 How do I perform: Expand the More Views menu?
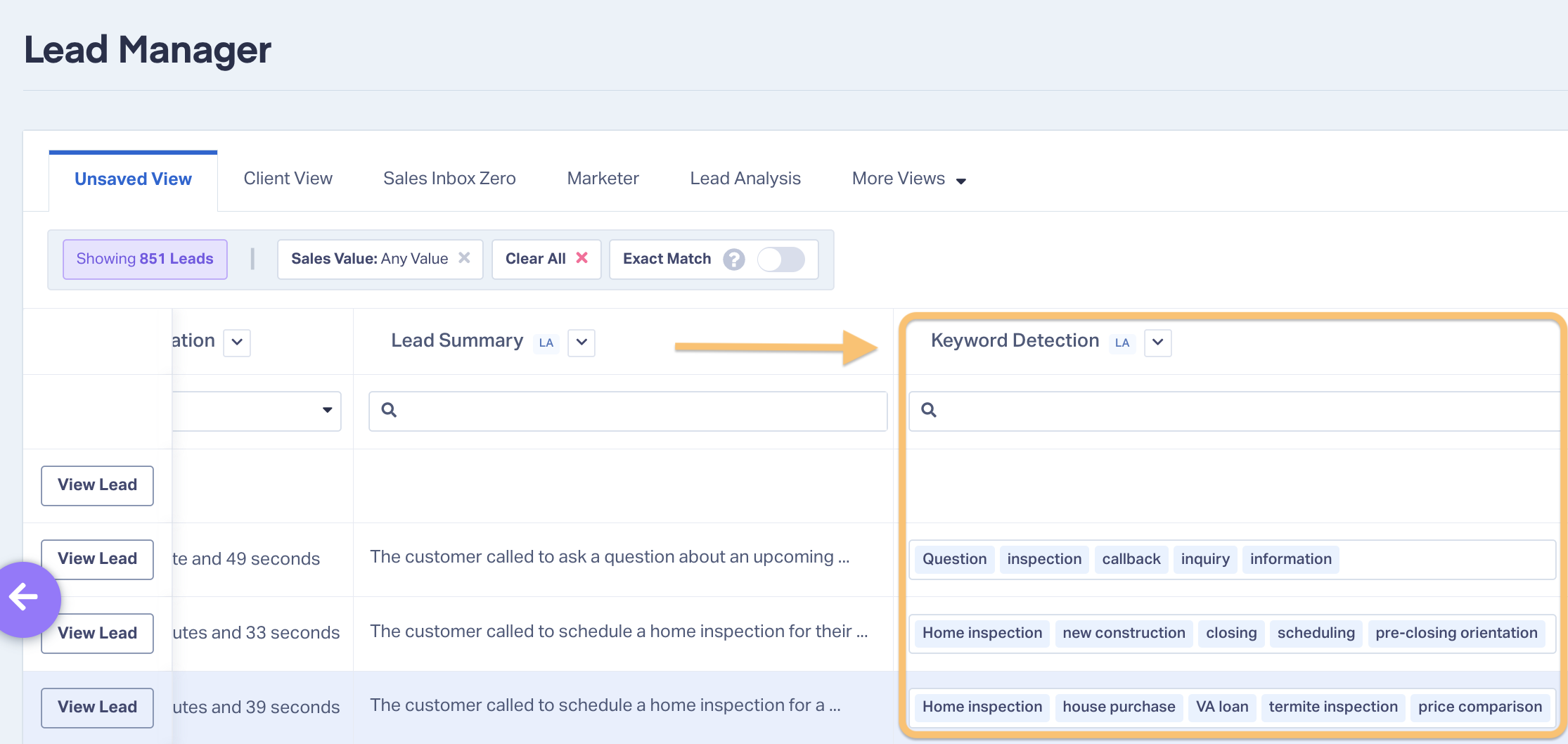(908, 179)
